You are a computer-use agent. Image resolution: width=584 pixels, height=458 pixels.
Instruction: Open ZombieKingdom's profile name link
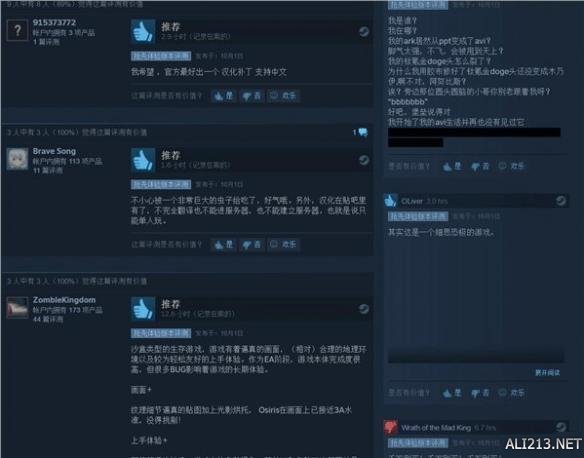coord(64,300)
